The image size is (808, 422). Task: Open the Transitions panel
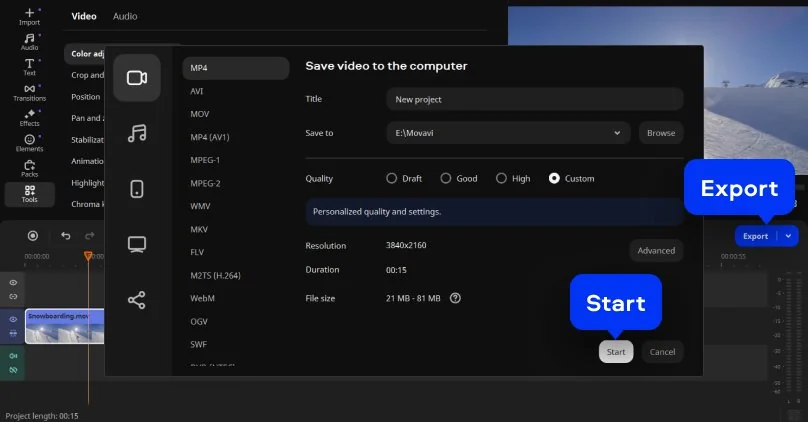coord(29,91)
